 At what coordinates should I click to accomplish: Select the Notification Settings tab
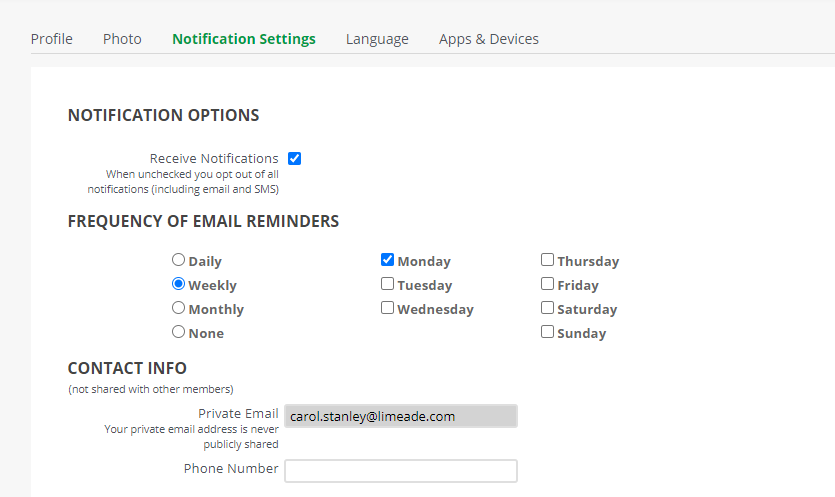coord(244,39)
